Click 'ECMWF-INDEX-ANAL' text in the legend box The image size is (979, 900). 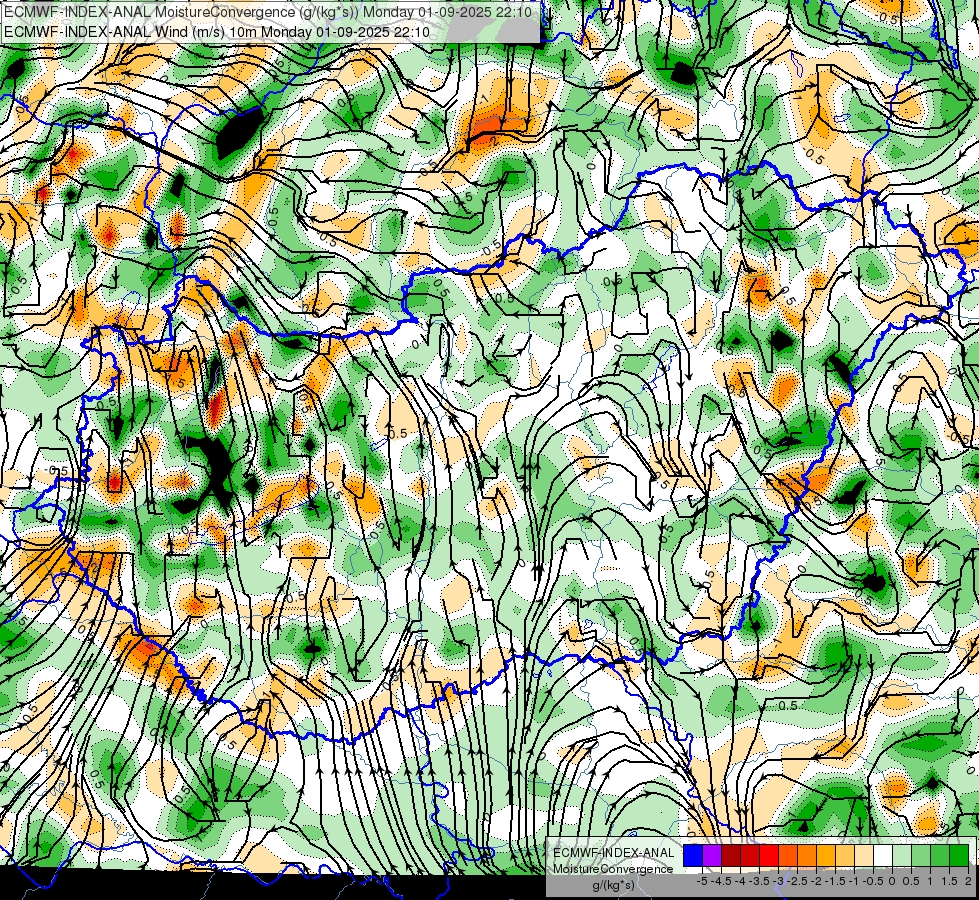613,853
